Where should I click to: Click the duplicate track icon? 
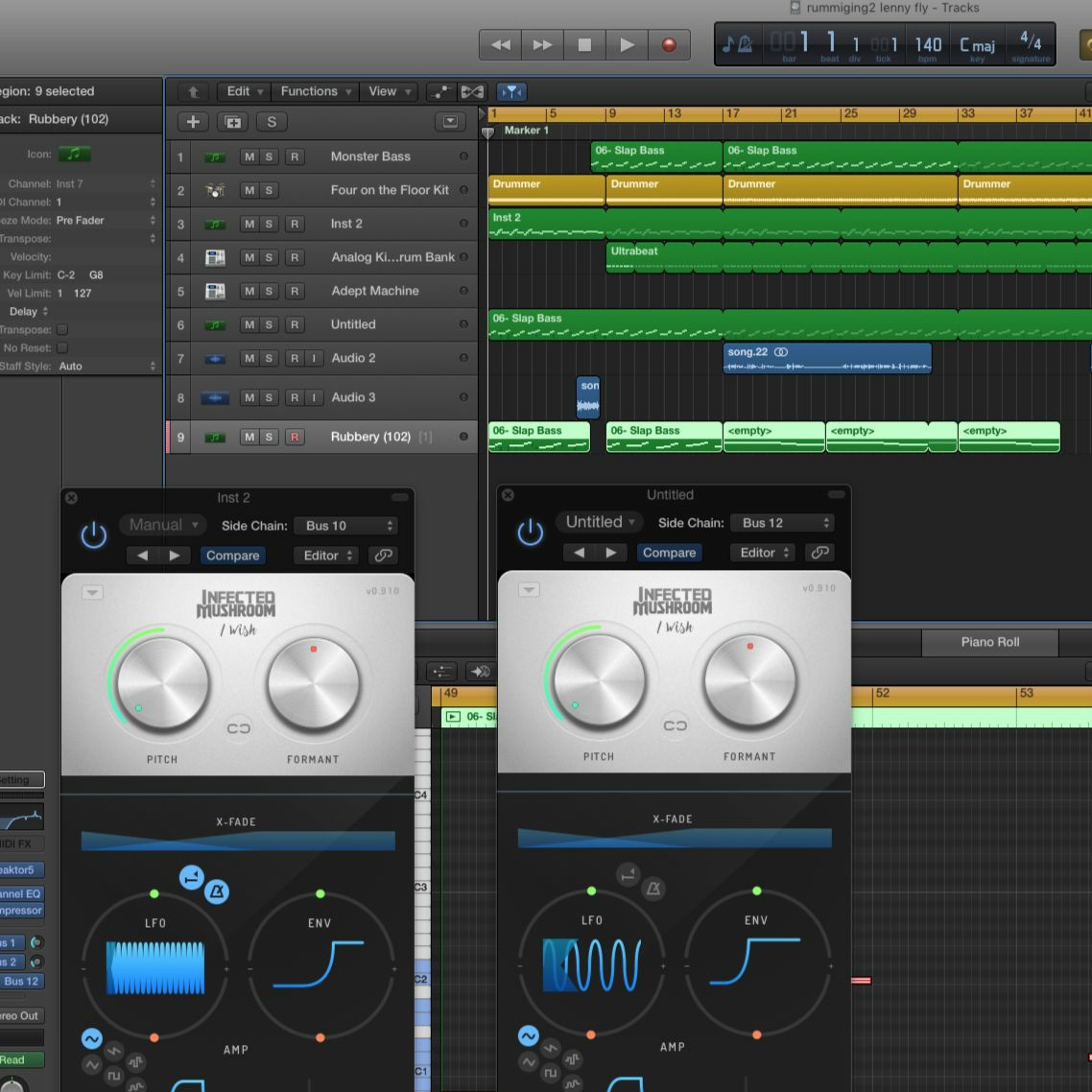pyautogui.click(x=233, y=122)
